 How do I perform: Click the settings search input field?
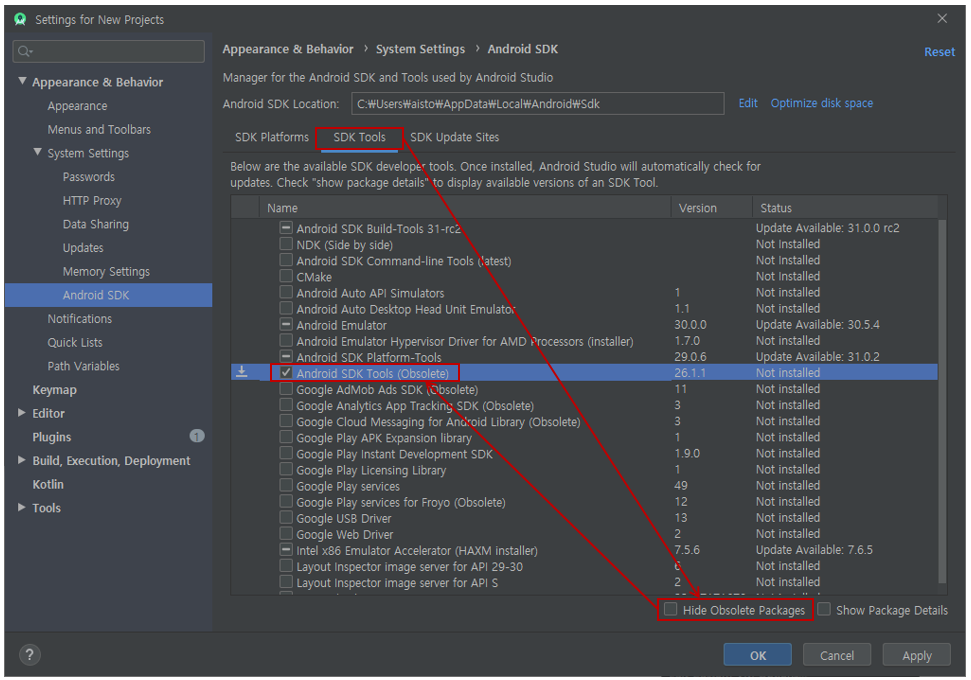(108, 51)
